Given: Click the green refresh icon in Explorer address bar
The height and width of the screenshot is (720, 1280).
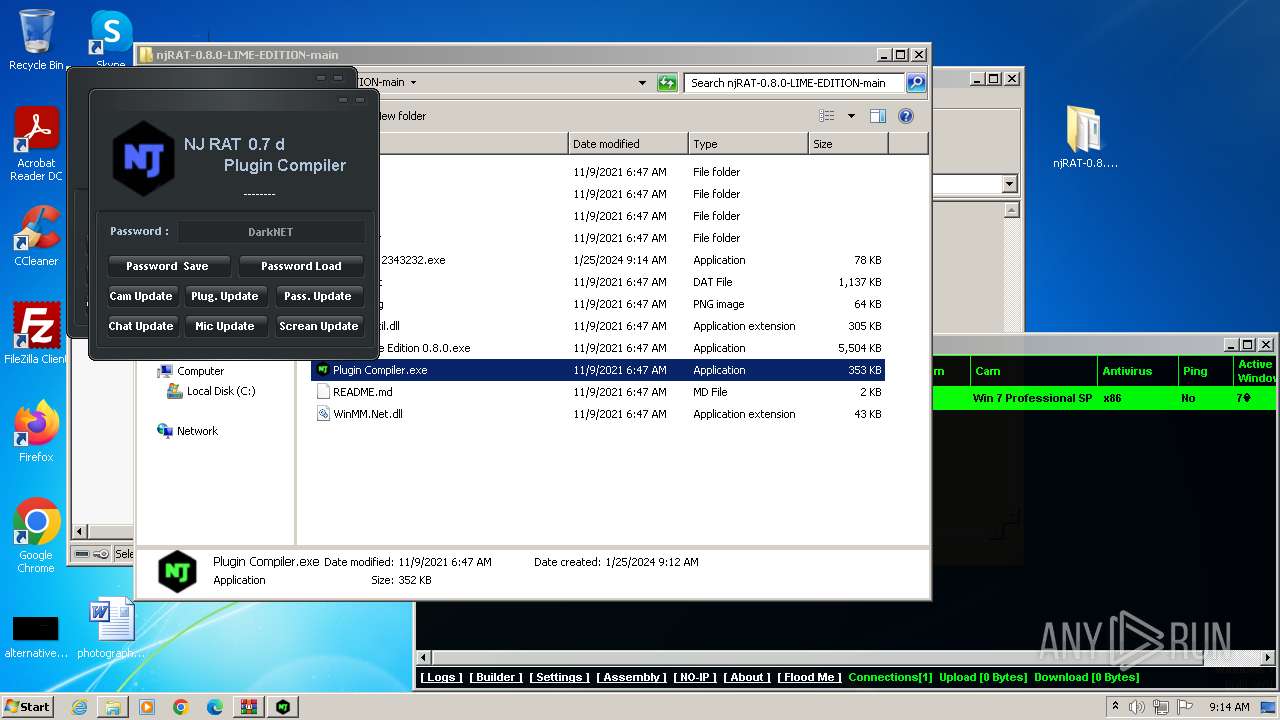Looking at the screenshot, I should click(667, 83).
